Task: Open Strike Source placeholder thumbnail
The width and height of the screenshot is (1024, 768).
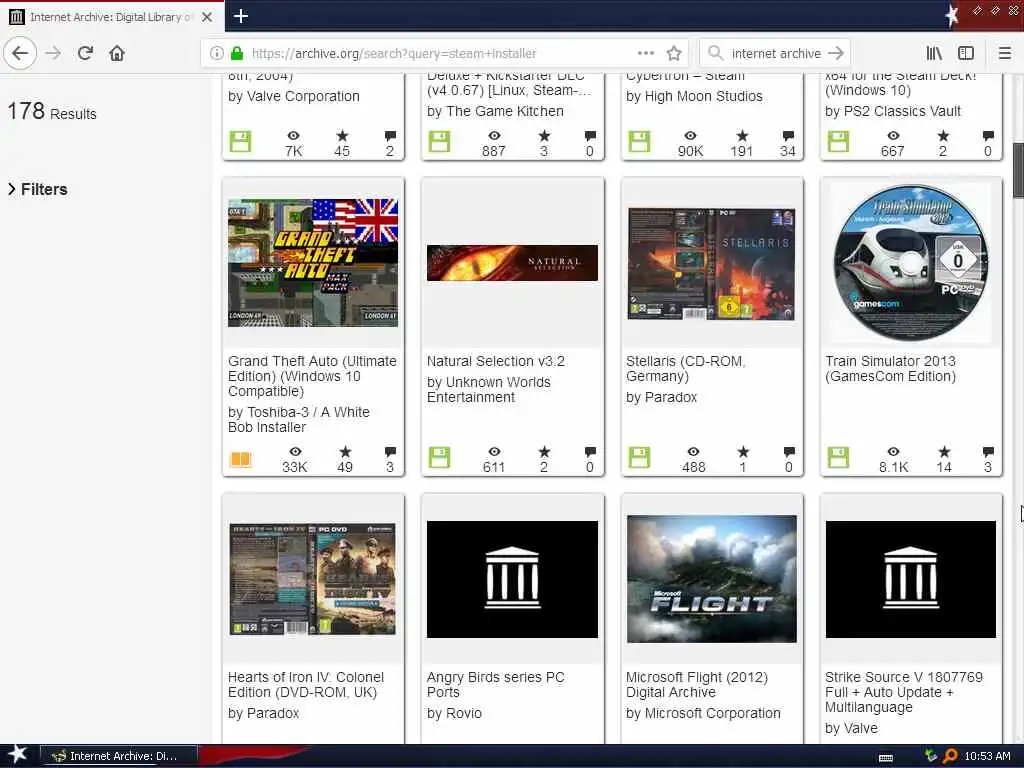Action: (910, 579)
